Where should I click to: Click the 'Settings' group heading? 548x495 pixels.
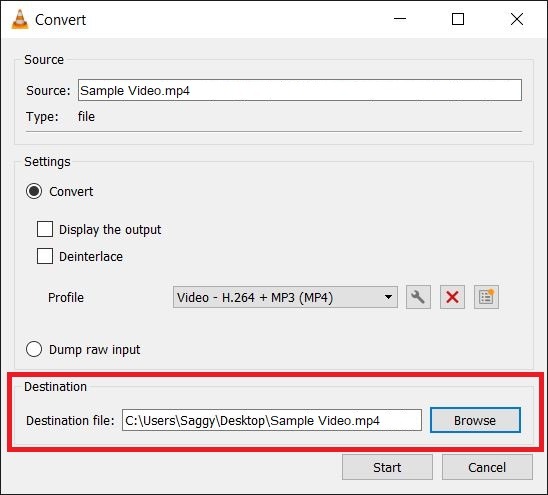pos(47,162)
